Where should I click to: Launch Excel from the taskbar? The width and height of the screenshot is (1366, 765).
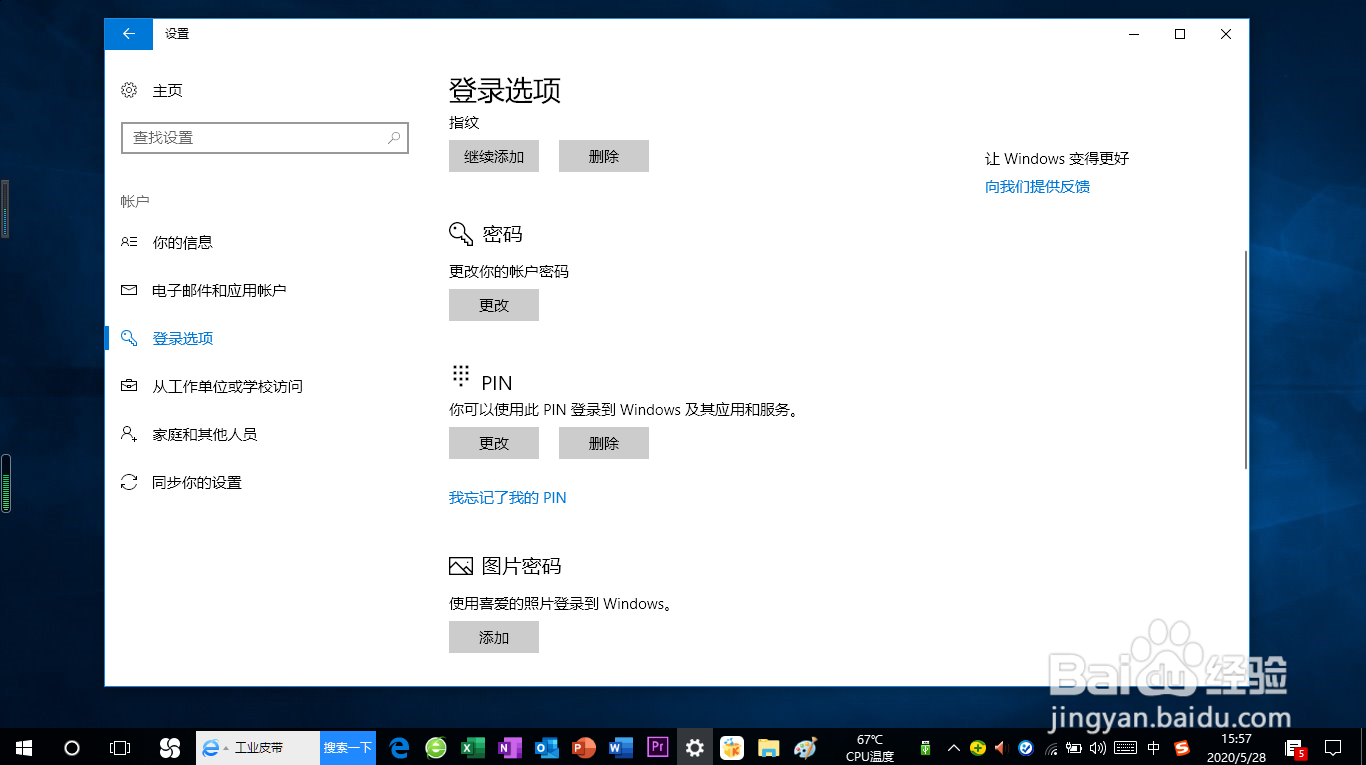pyautogui.click(x=472, y=747)
